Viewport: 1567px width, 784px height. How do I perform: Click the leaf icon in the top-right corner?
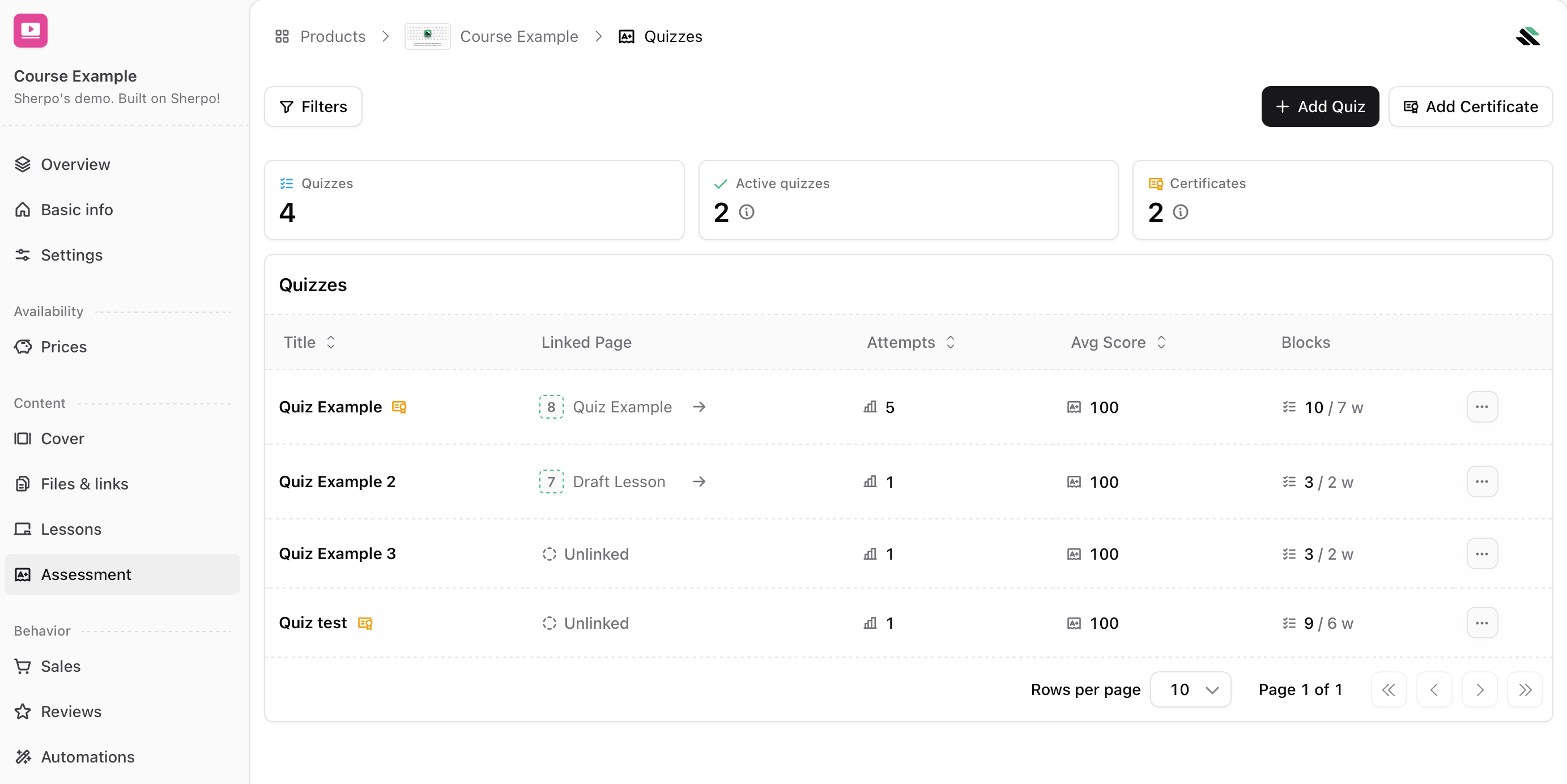1528,36
